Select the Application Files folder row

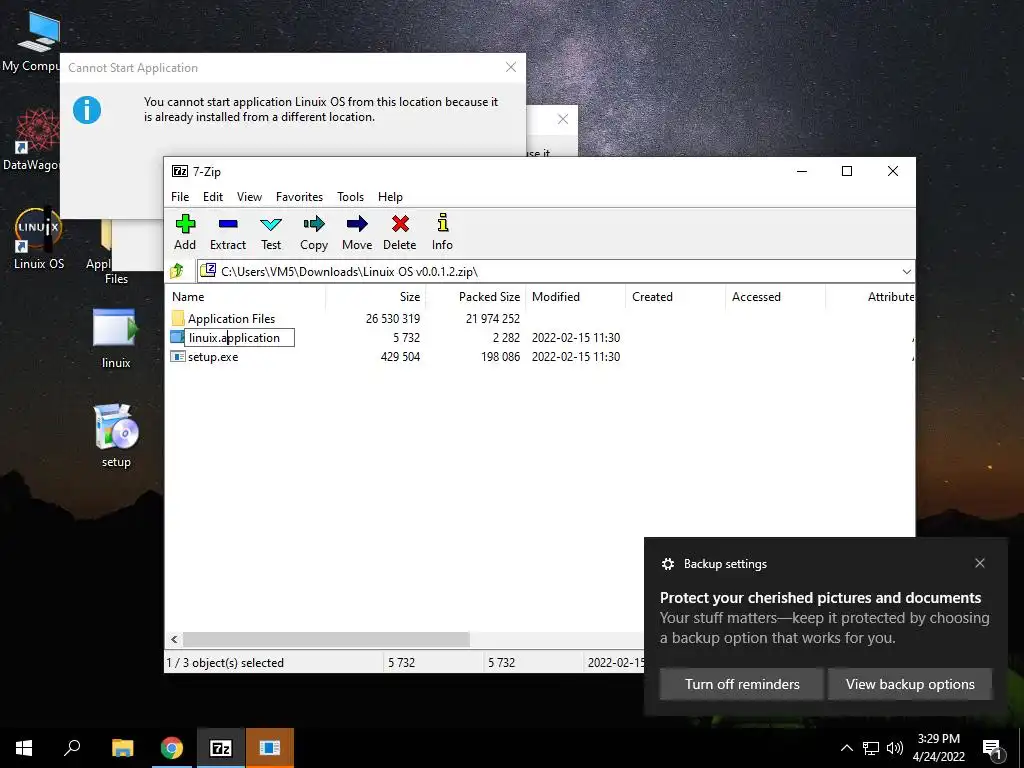[x=231, y=319]
